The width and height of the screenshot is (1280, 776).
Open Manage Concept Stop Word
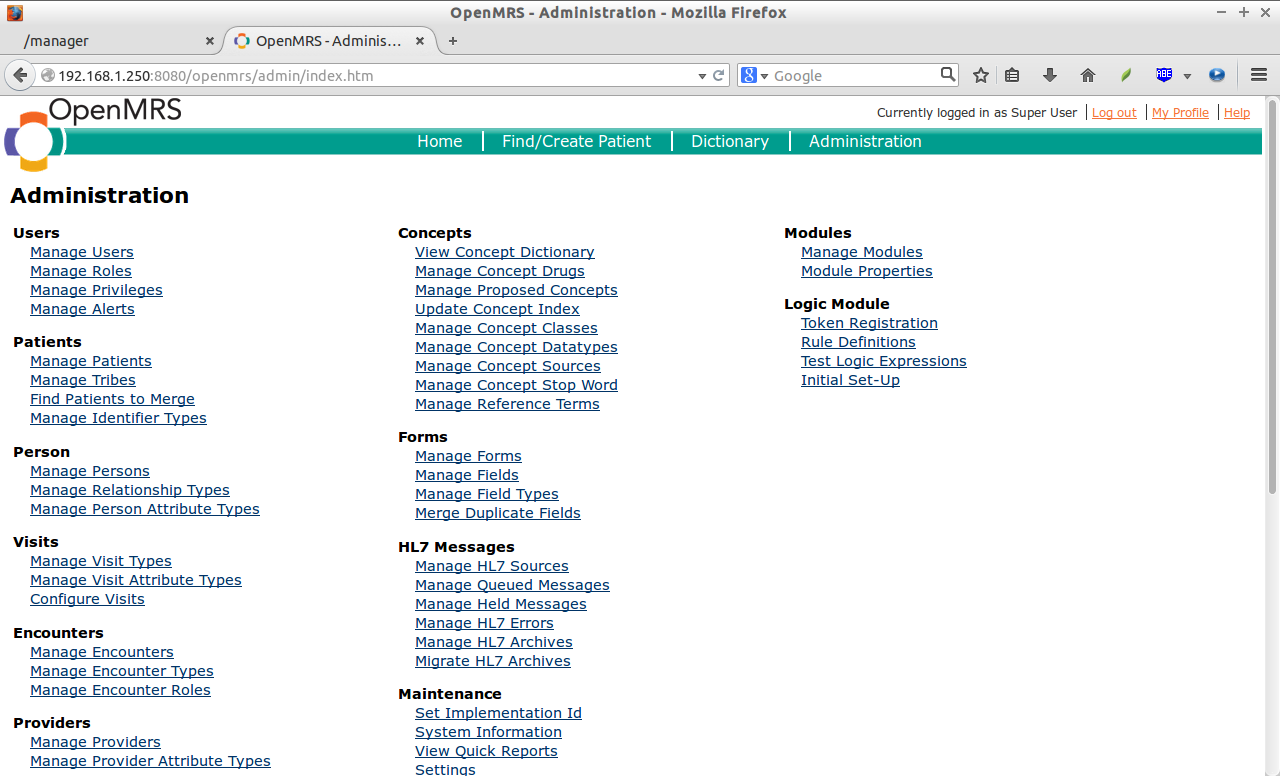point(516,385)
